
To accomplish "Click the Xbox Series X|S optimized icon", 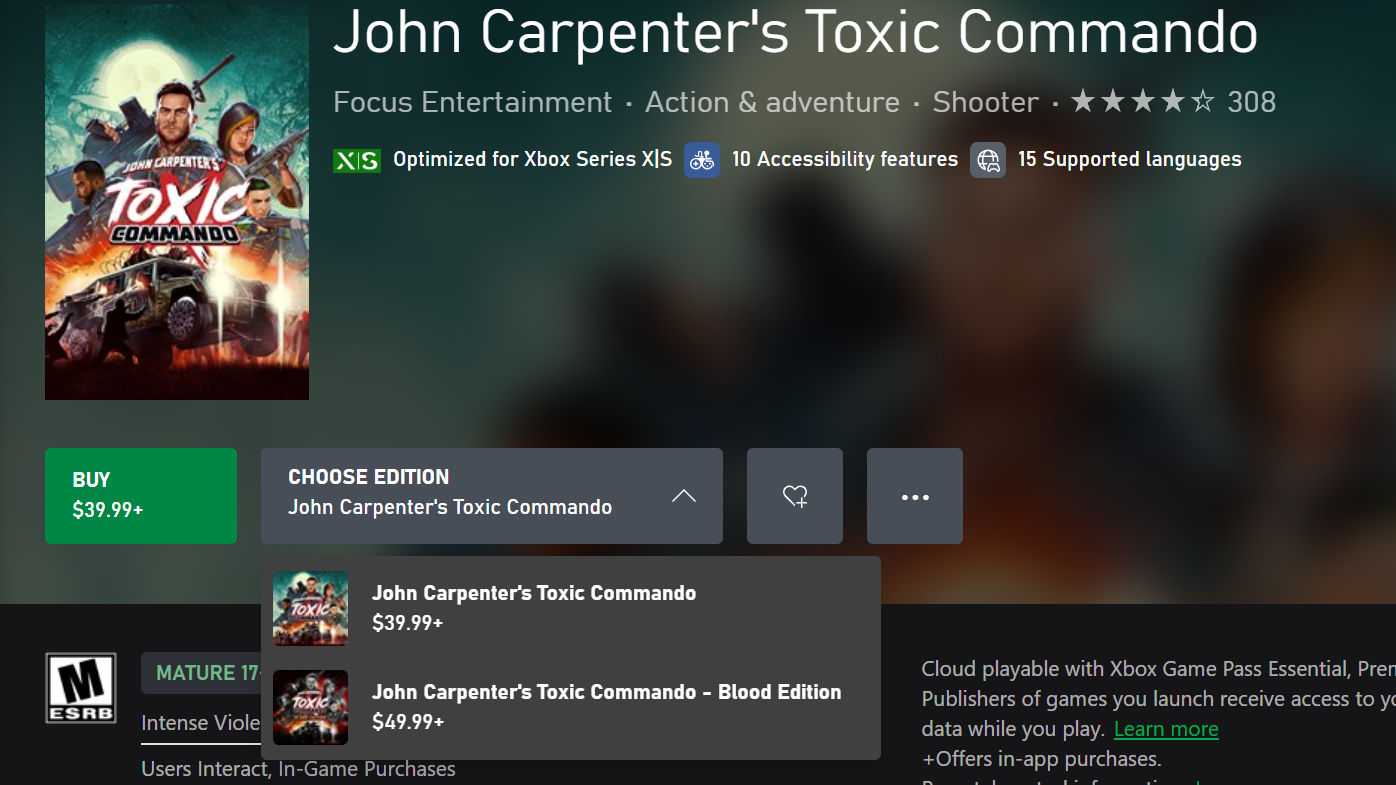I will point(357,160).
